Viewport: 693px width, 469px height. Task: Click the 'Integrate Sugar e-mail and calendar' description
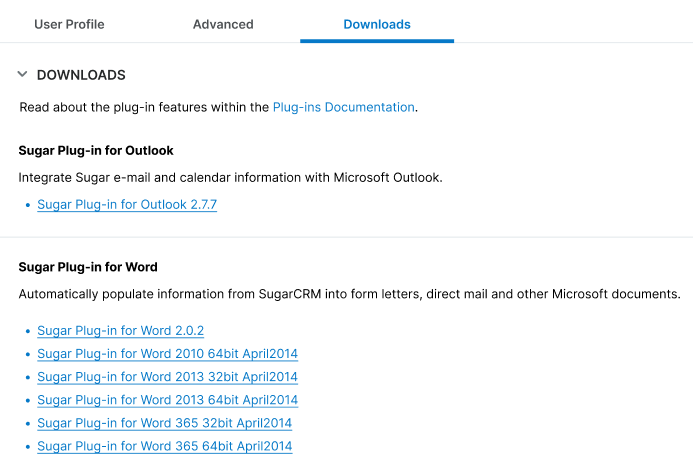pyautogui.click(x=230, y=178)
